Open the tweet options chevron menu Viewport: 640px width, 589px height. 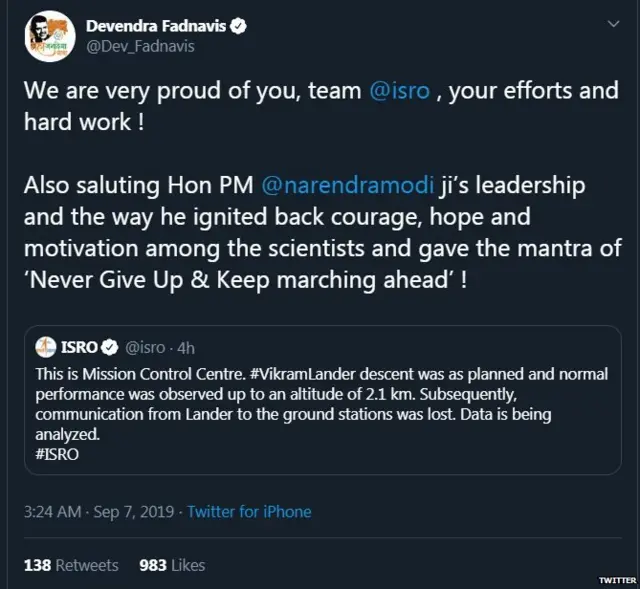coord(609,25)
